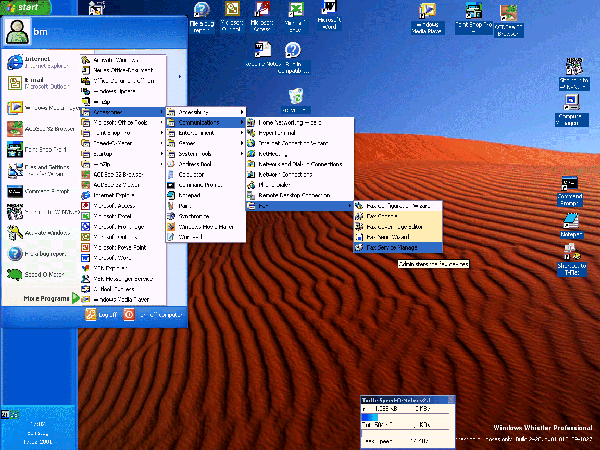Viewport: 600px width, 450px height.
Task: Select Microsoft Outlook desktop shortcut
Action: coord(232,17)
